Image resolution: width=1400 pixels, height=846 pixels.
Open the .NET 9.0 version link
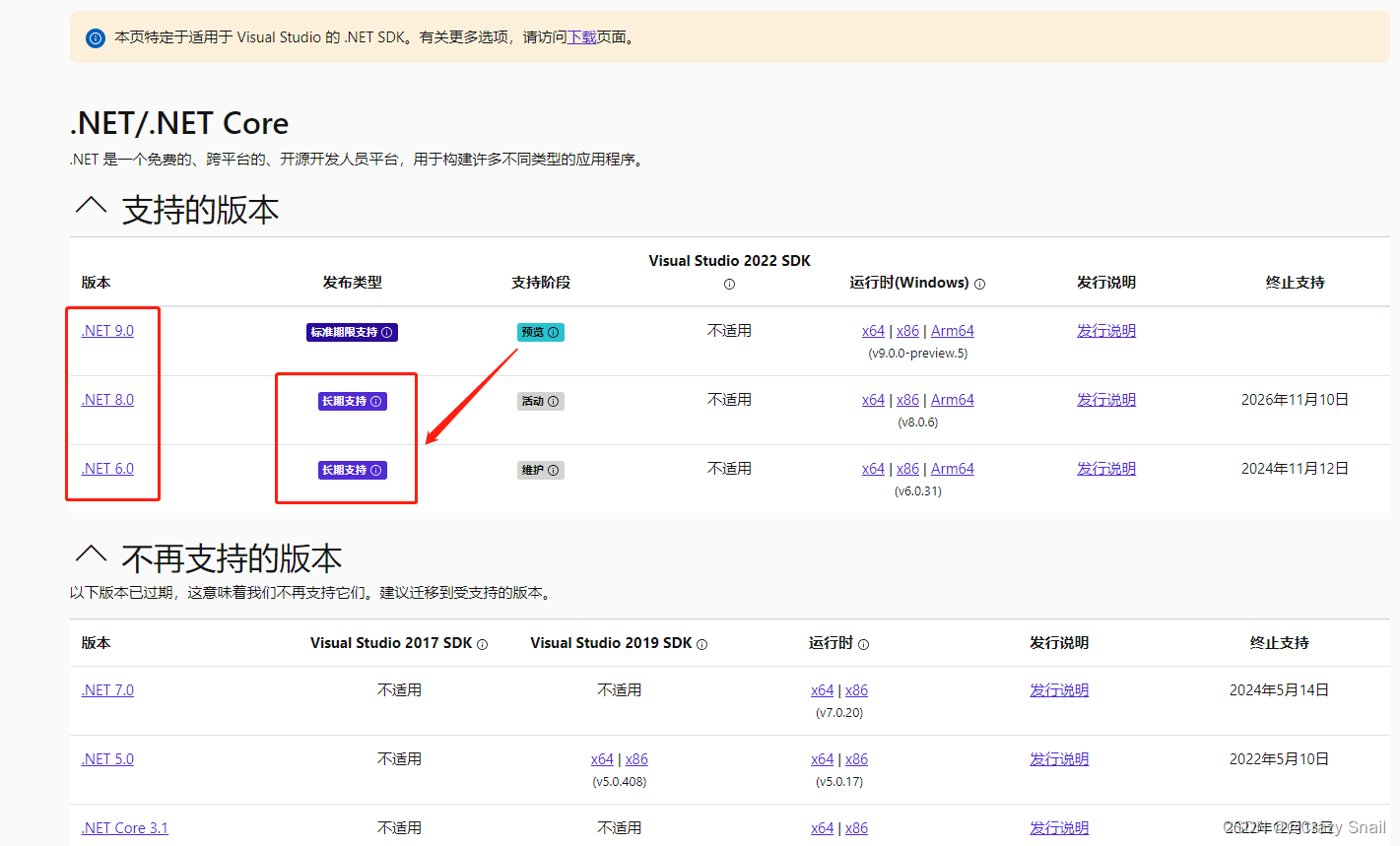coord(107,331)
